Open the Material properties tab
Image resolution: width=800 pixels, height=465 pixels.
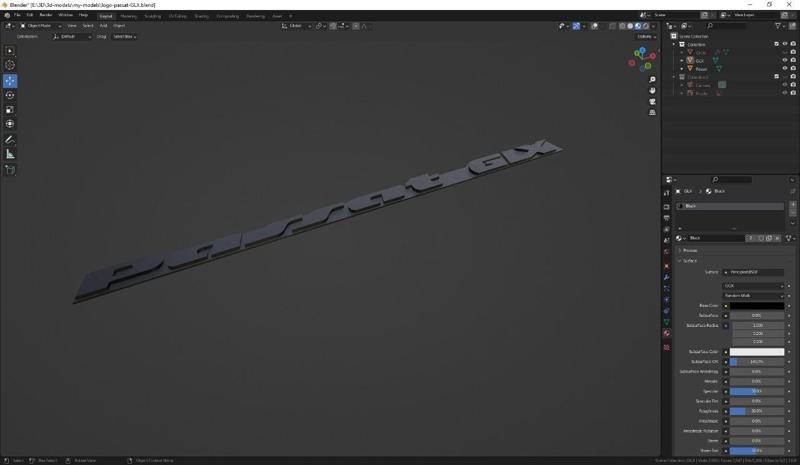666,333
